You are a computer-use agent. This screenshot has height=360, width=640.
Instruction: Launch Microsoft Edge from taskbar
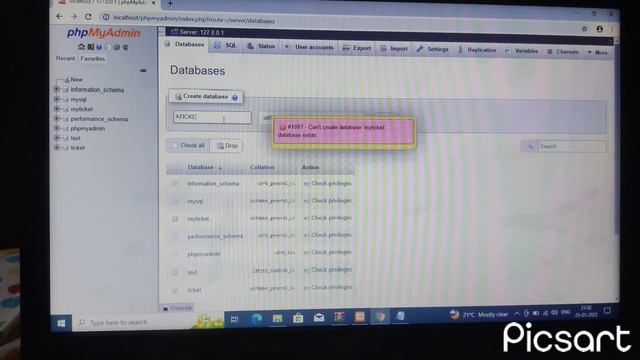(256, 319)
